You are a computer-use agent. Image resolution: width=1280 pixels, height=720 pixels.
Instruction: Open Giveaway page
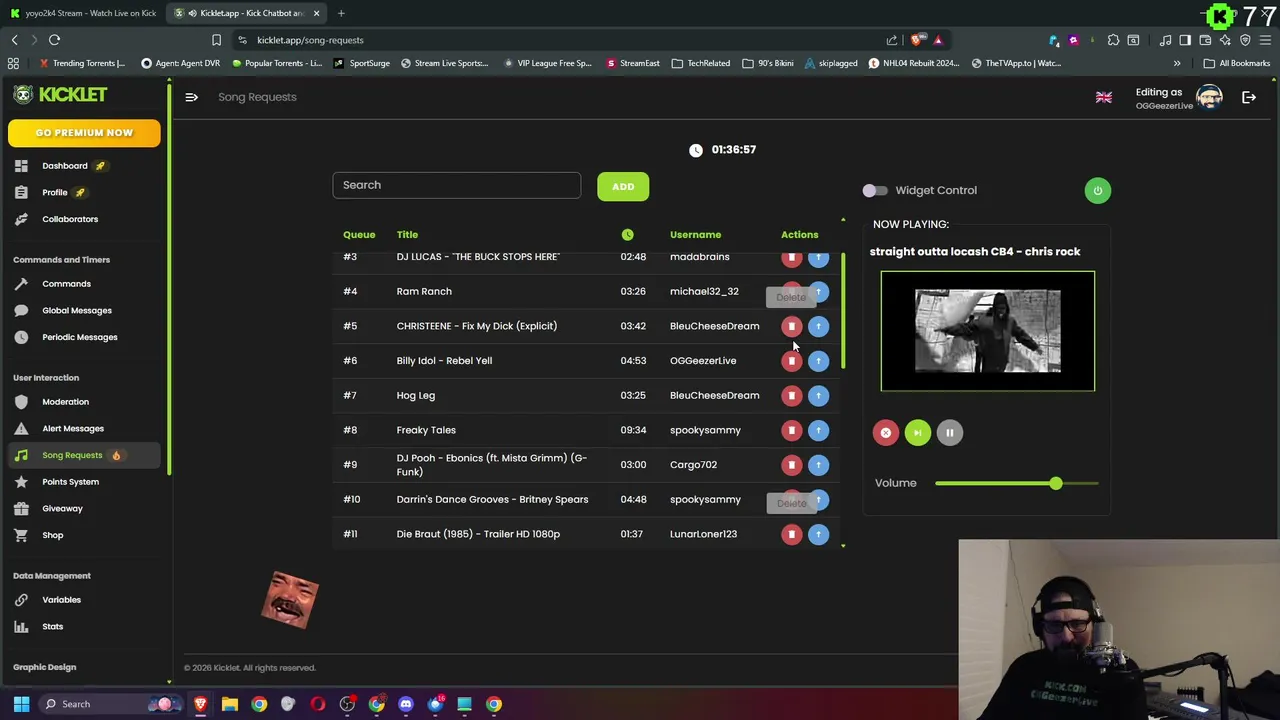coord(62,509)
